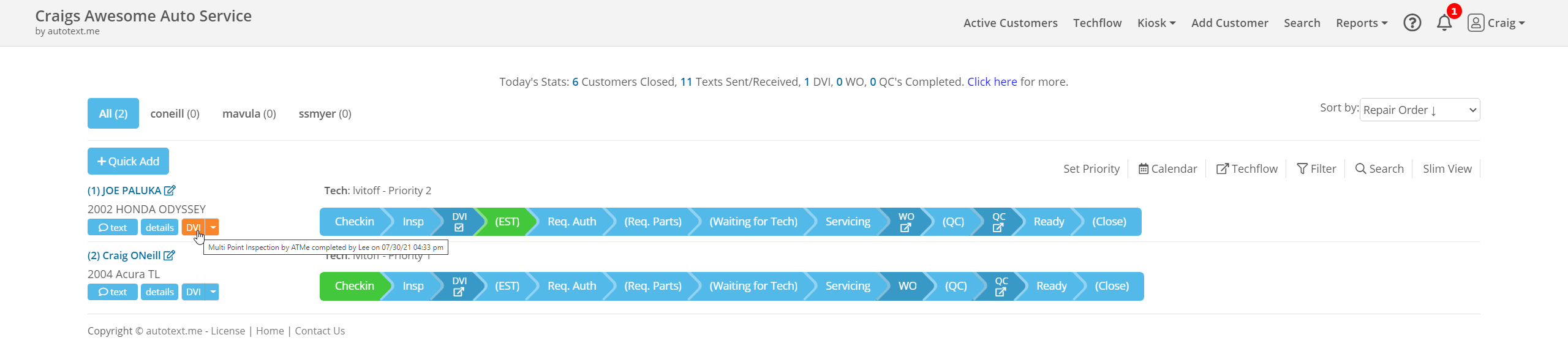This screenshot has height=351, width=1568.
Task: Click the Search magnifier above the list
Action: pyautogui.click(x=1379, y=168)
